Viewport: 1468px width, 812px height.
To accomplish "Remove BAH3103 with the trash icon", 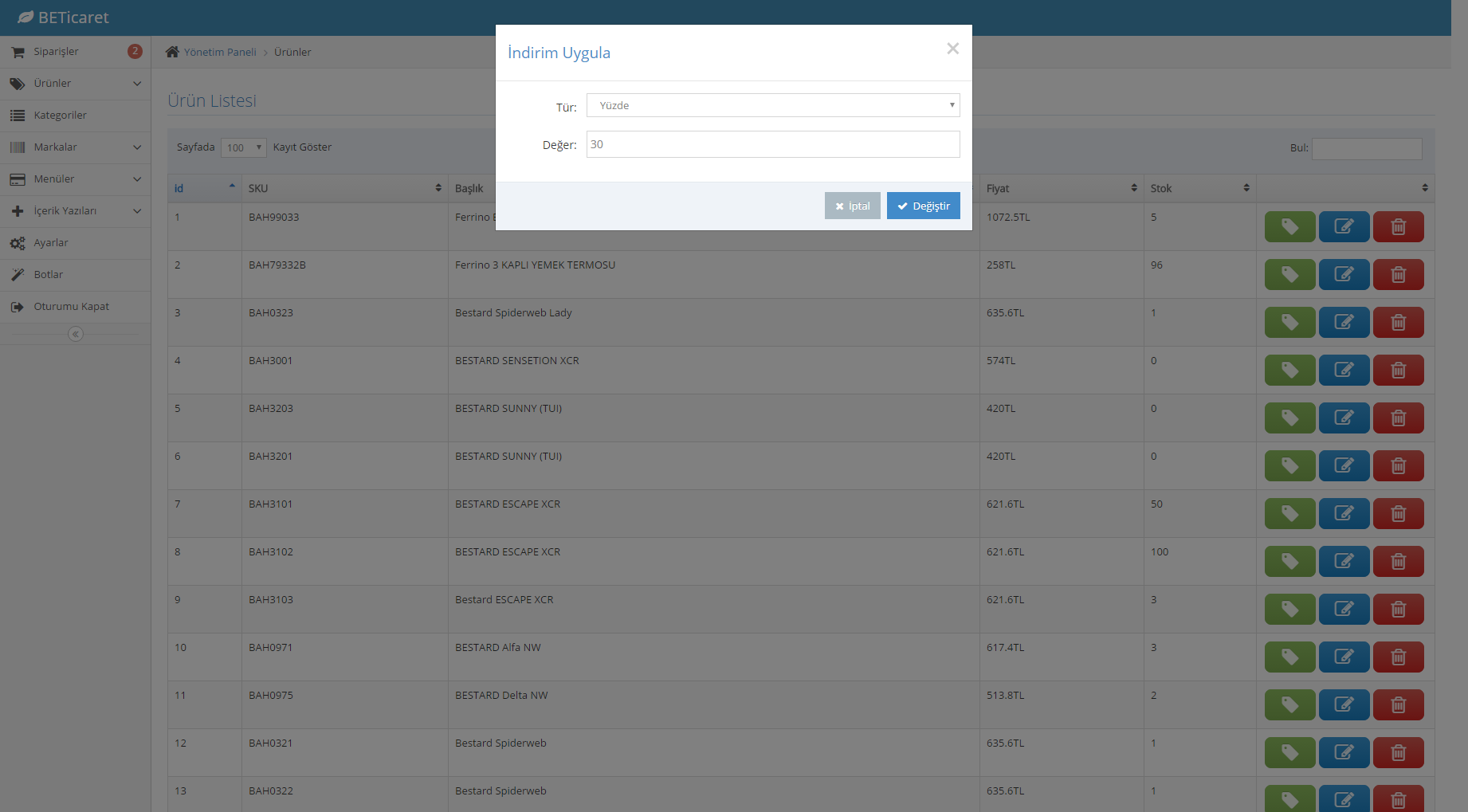I will [1398, 610].
